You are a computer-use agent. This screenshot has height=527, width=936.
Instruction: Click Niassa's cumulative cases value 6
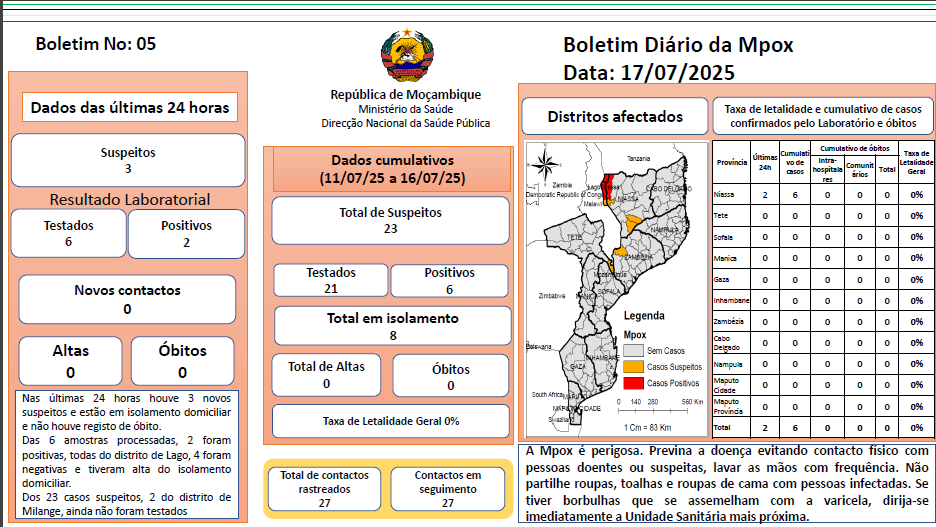pos(795,195)
